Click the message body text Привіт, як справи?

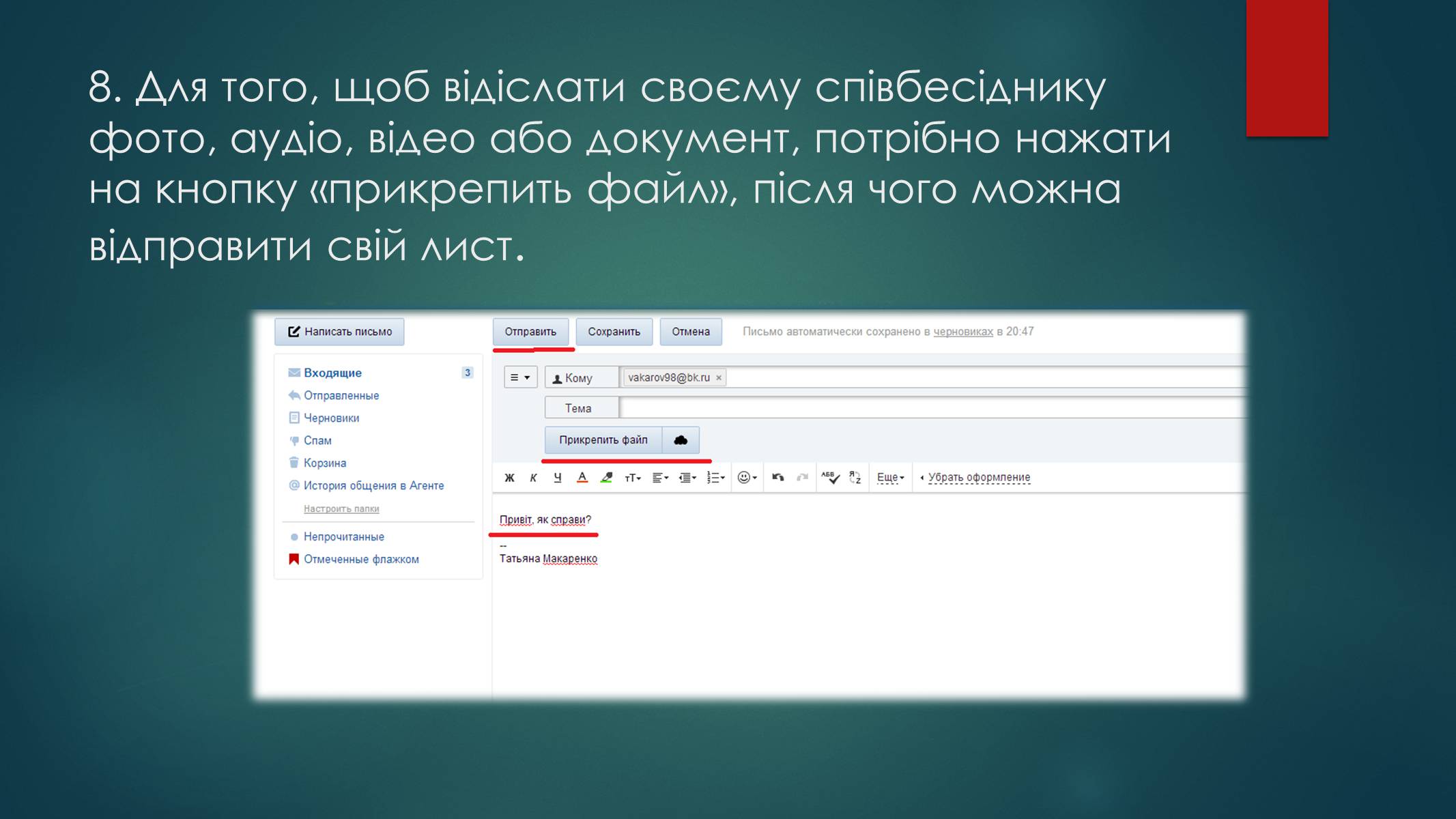(x=545, y=520)
